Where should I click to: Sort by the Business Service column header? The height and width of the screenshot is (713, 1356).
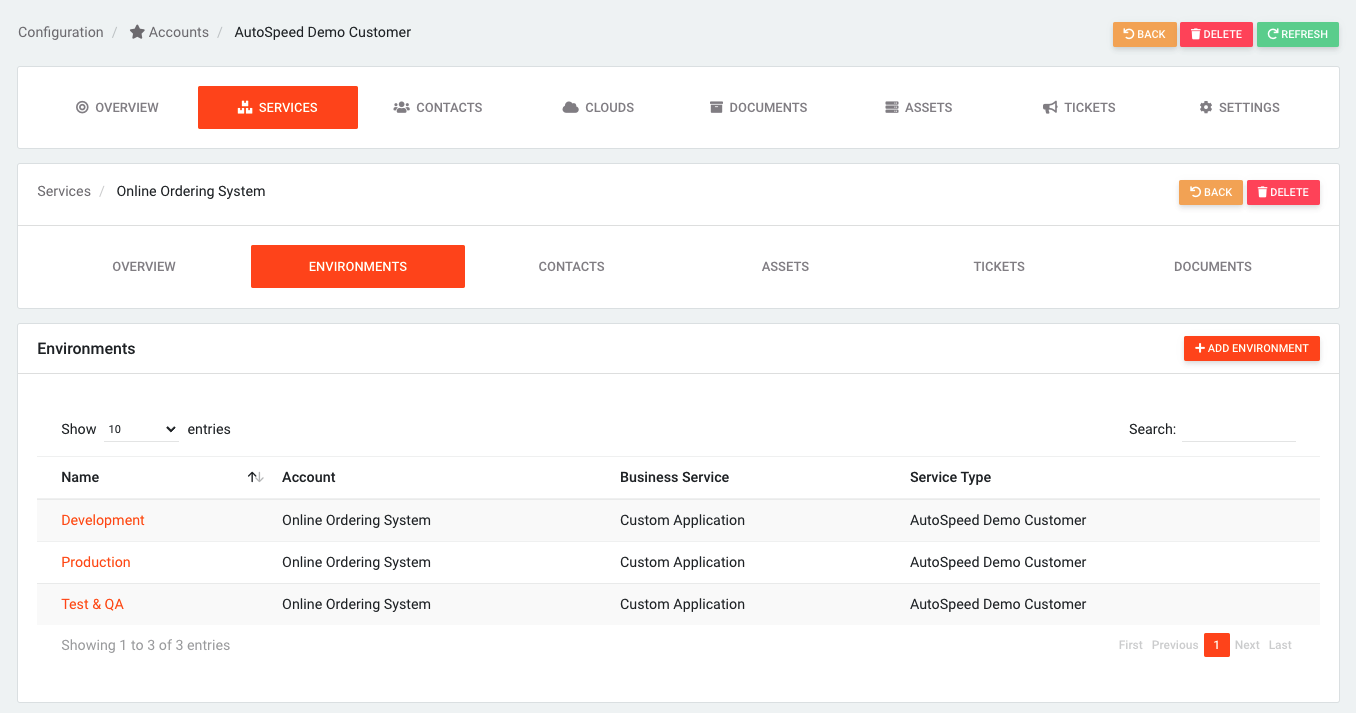675,477
